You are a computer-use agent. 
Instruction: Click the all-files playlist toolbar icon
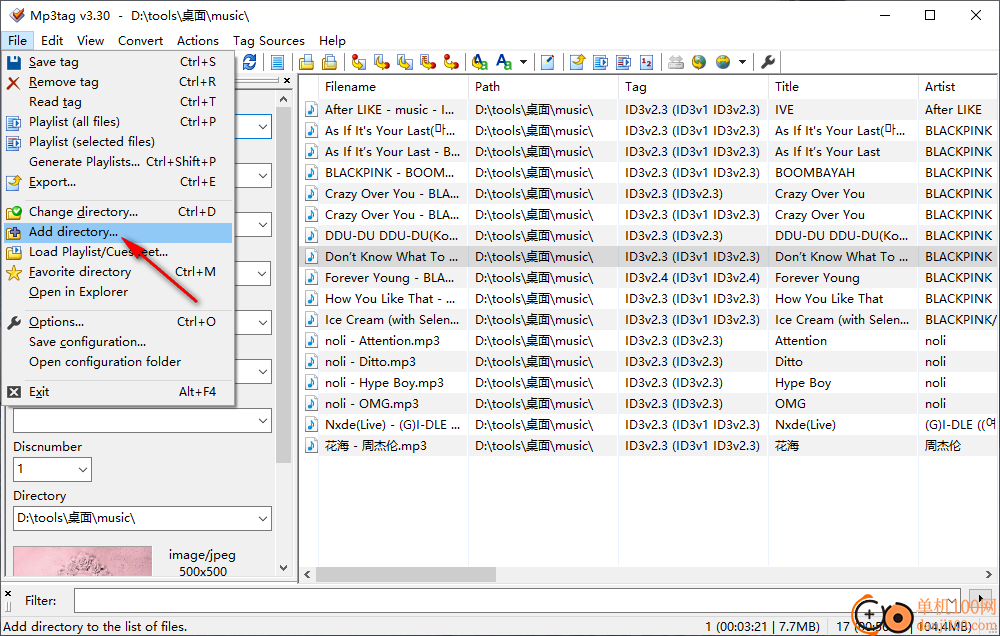point(600,62)
